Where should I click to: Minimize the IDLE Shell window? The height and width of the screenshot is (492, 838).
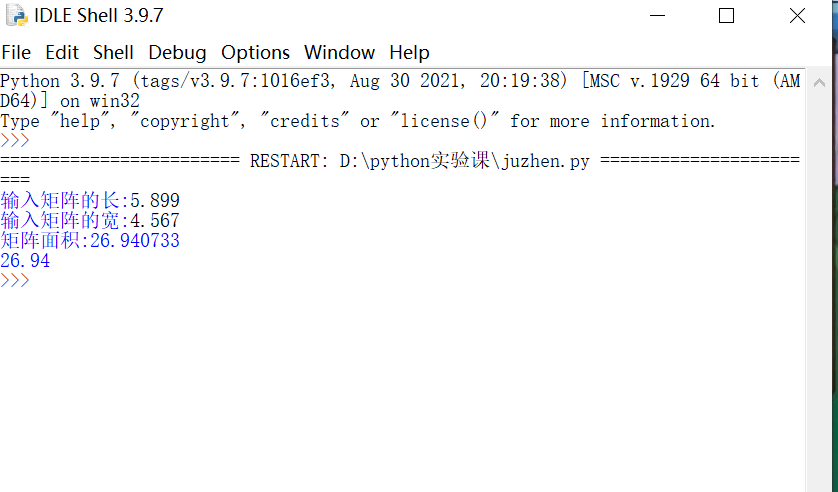657,15
